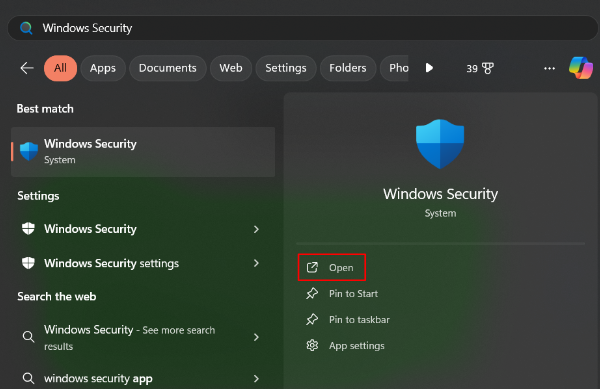
Task: Expand the Windows Security settings result chevron
Action: 256,263
